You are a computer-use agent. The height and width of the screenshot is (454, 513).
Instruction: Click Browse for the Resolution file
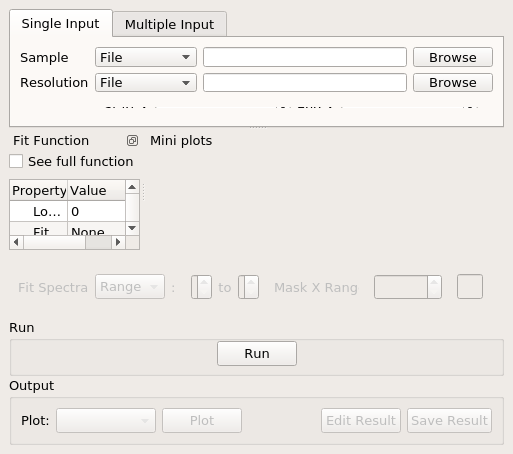(453, 83)
